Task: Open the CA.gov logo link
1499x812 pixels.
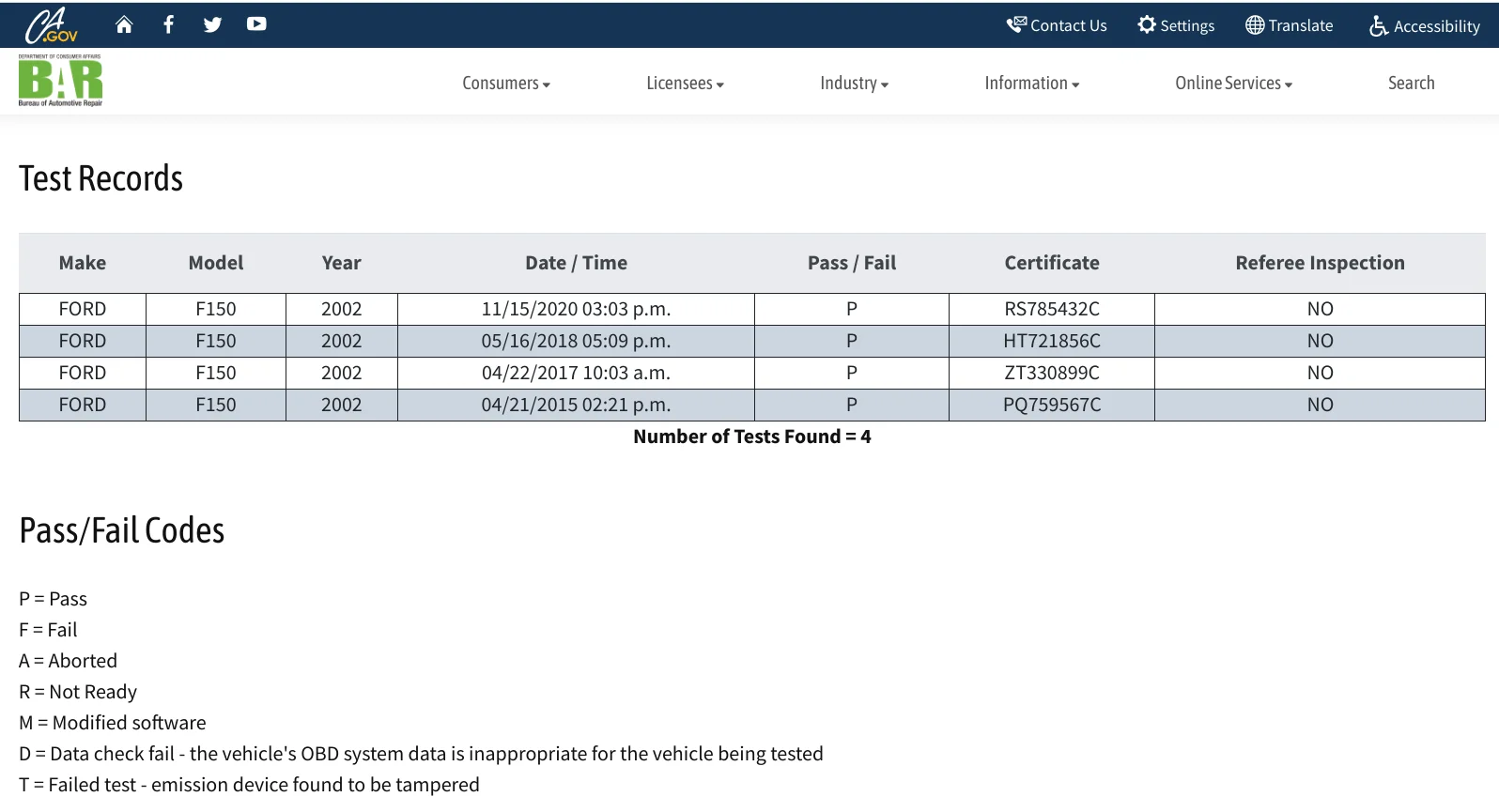Action: pos(51,25)
